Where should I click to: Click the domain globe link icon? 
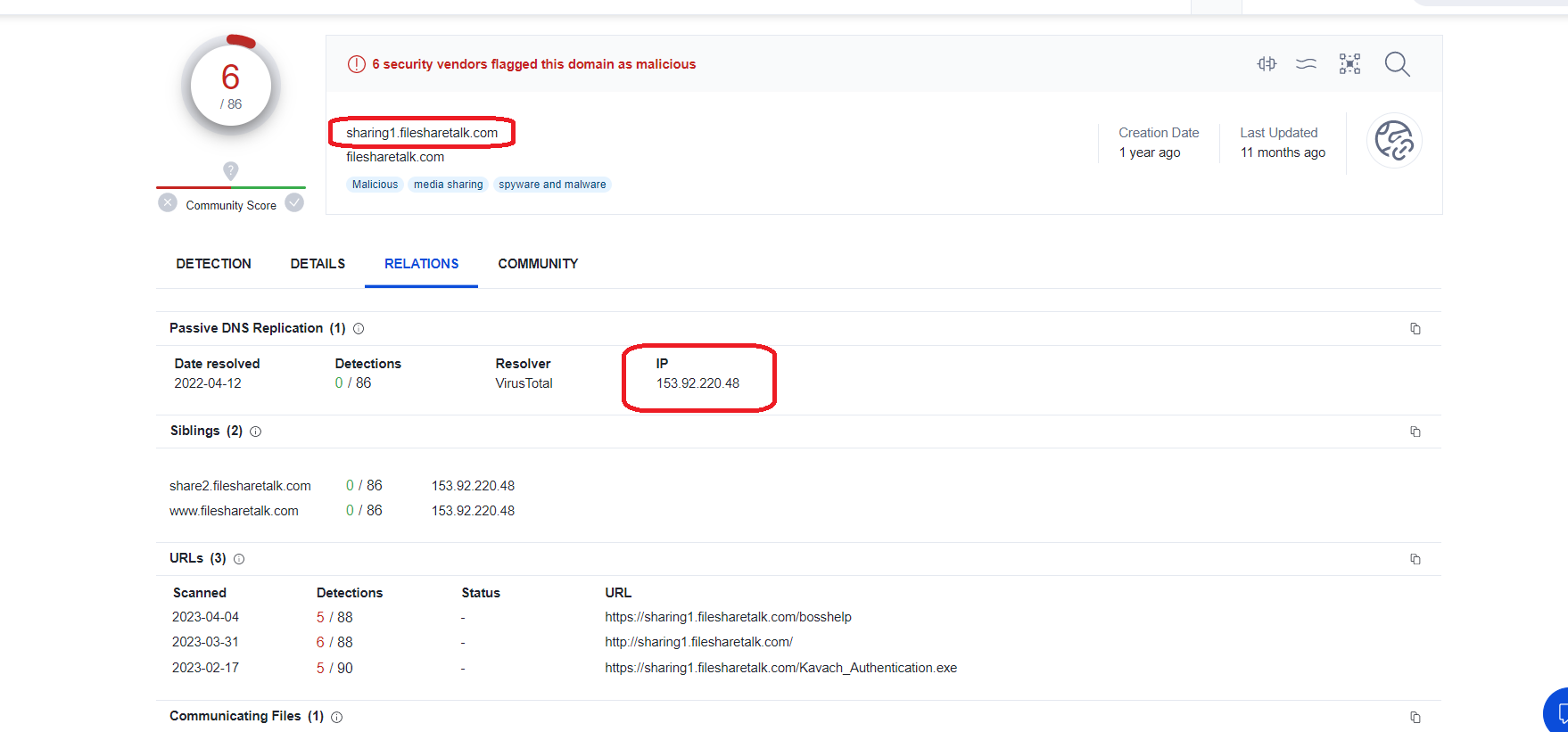[x=1394, y=141]
